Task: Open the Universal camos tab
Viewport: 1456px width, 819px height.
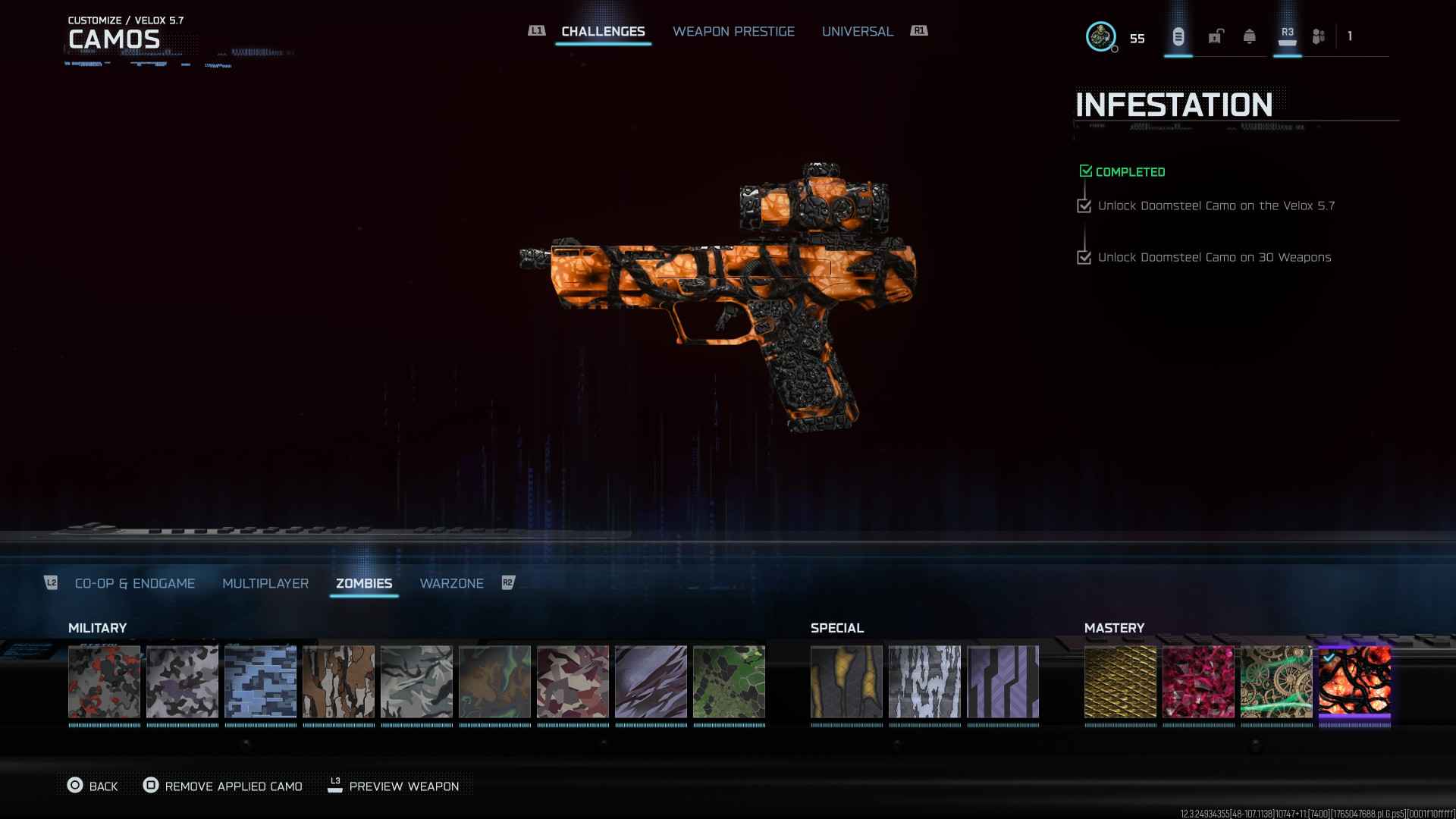Action: click(x=857, y=31)
